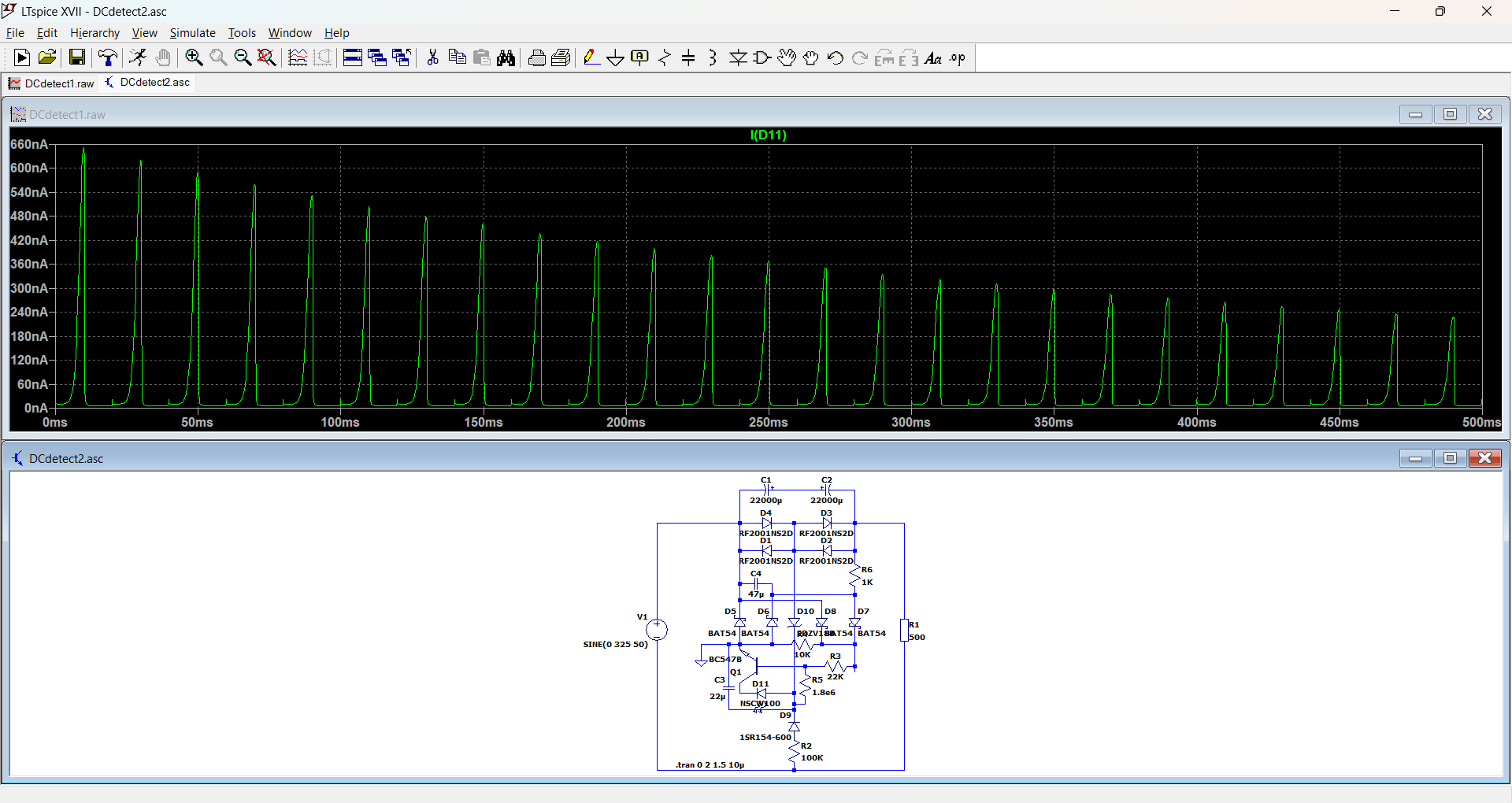
Task: Open the Print Setup icon
Action: click(x=561, y=57)
